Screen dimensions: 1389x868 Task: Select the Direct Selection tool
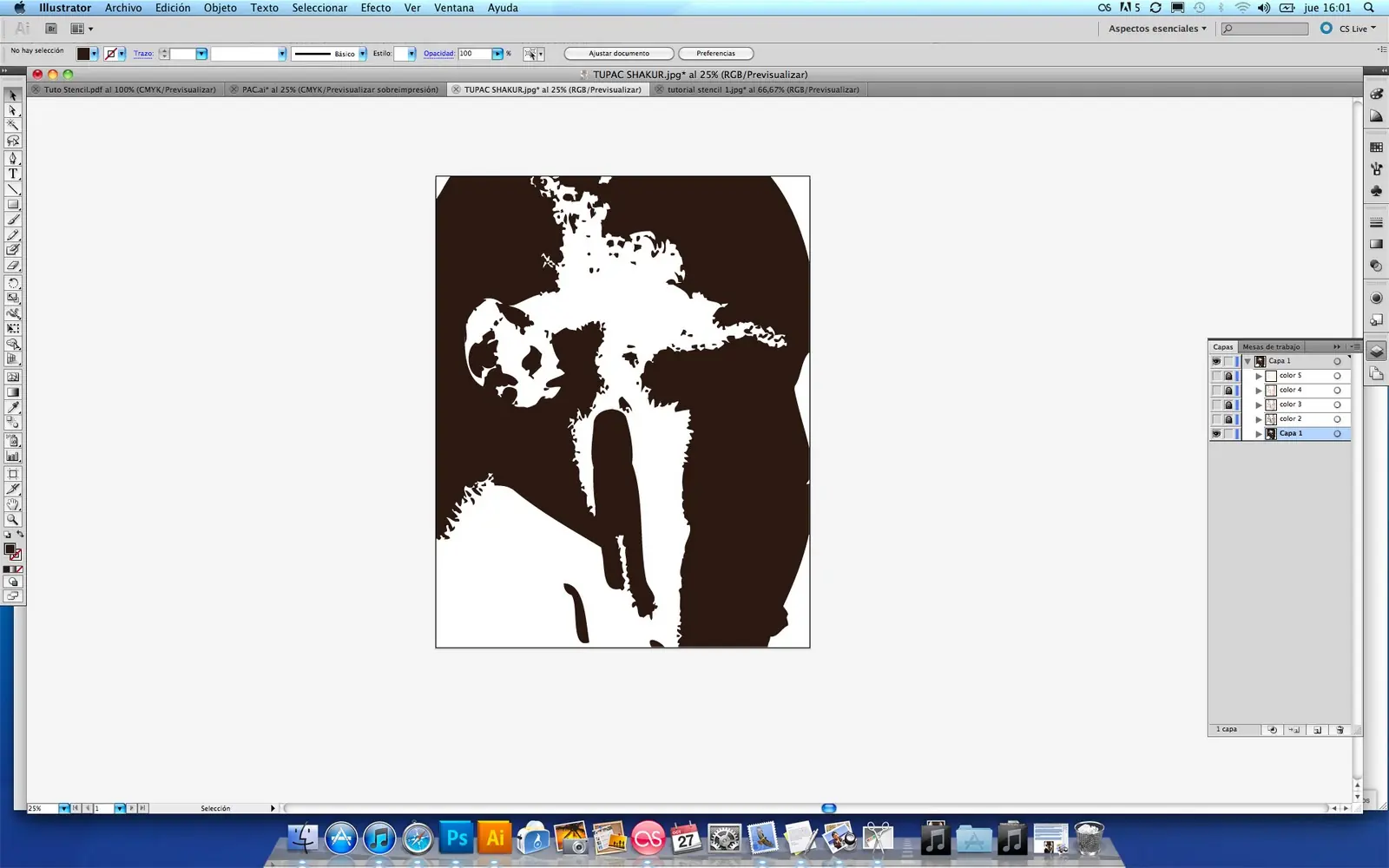point(13,110)
